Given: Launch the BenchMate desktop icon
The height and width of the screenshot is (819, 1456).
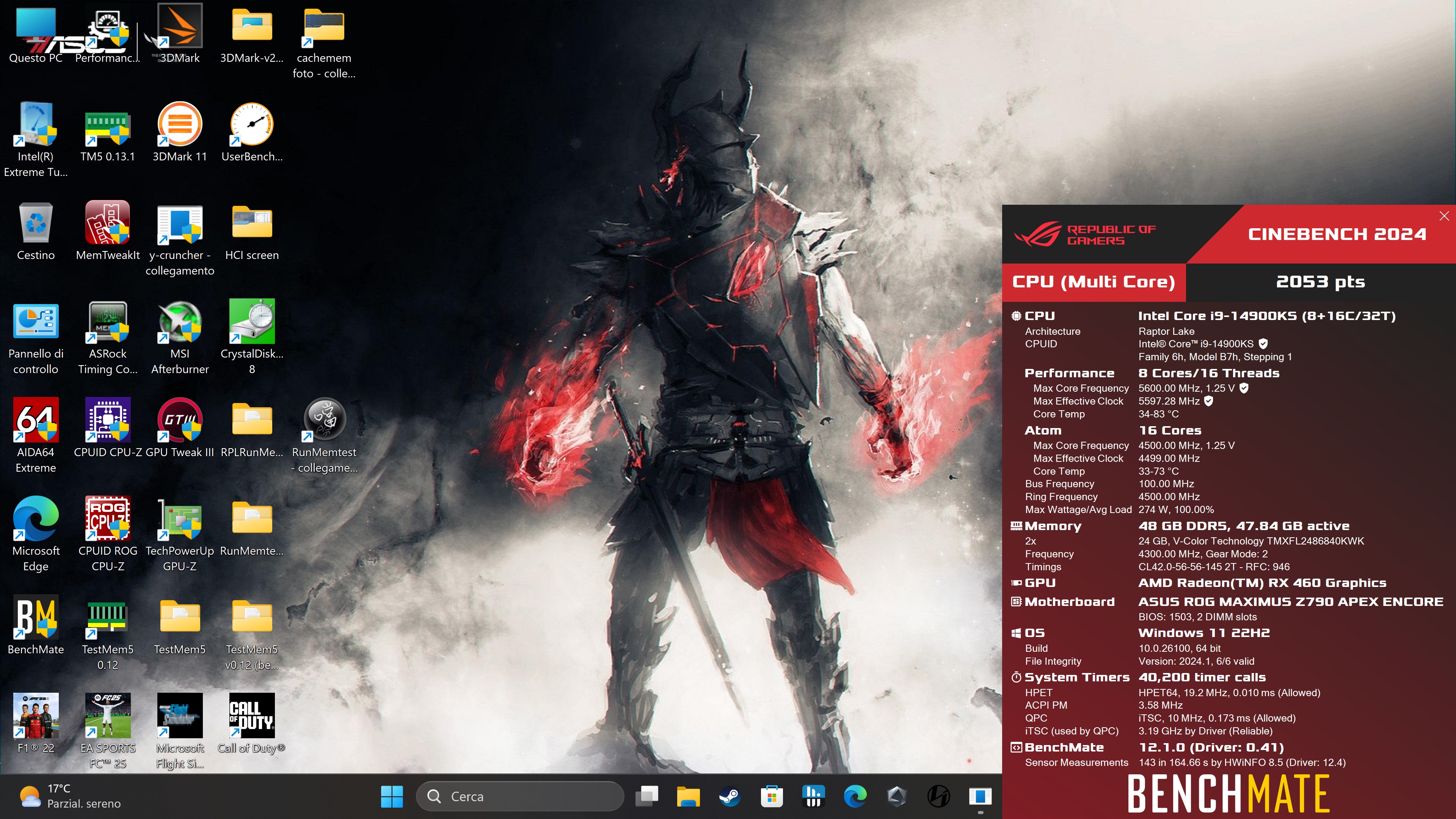Looking at the screenshot, I should click(36, 625).
